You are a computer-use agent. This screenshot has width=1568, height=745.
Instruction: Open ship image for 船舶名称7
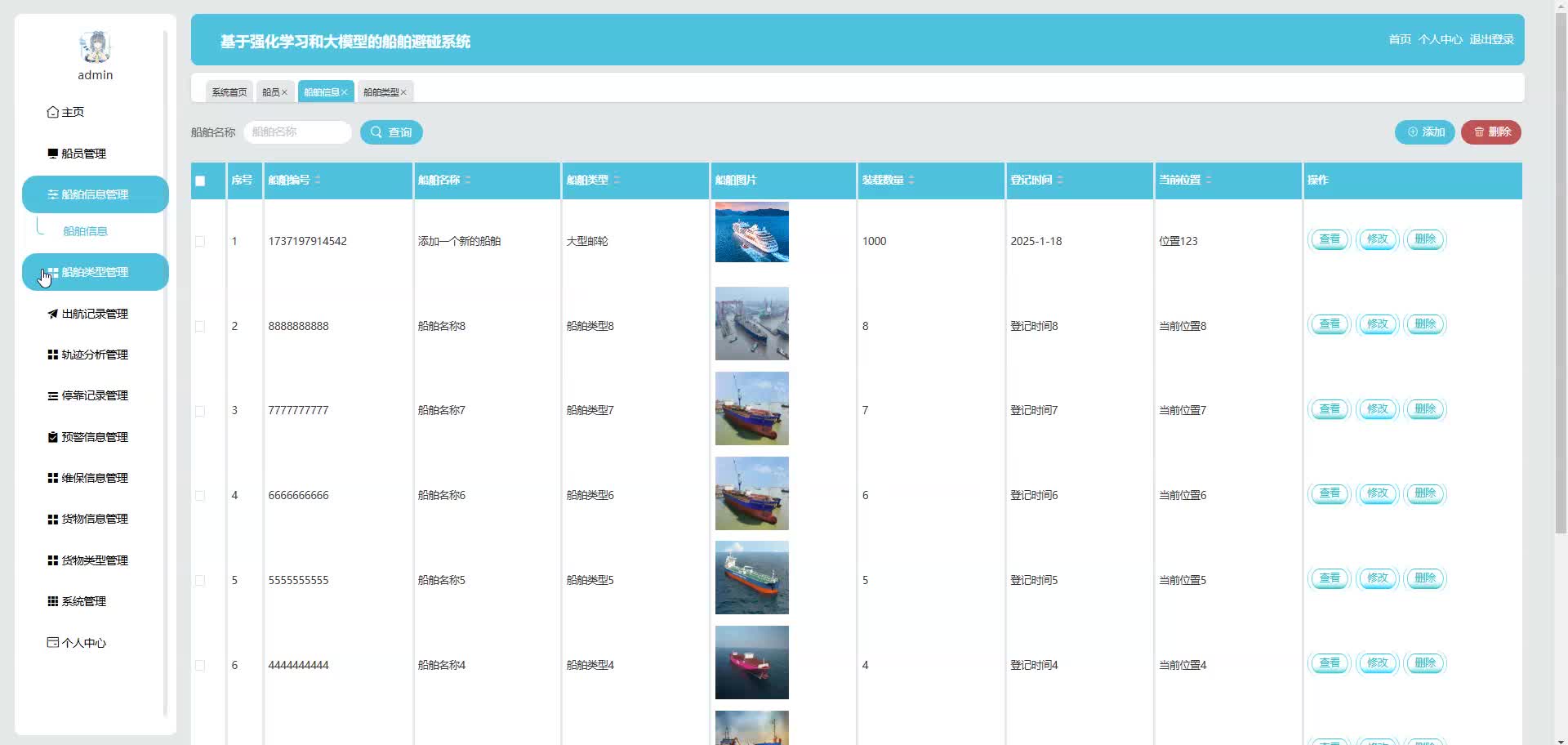752,408
